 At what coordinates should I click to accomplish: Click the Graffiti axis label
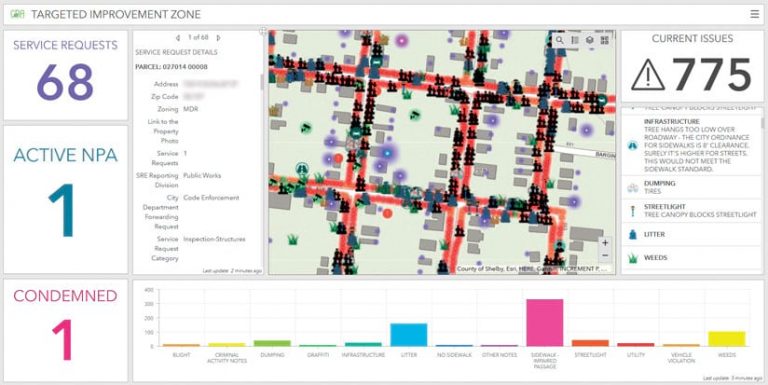click(x=317, y=355)
